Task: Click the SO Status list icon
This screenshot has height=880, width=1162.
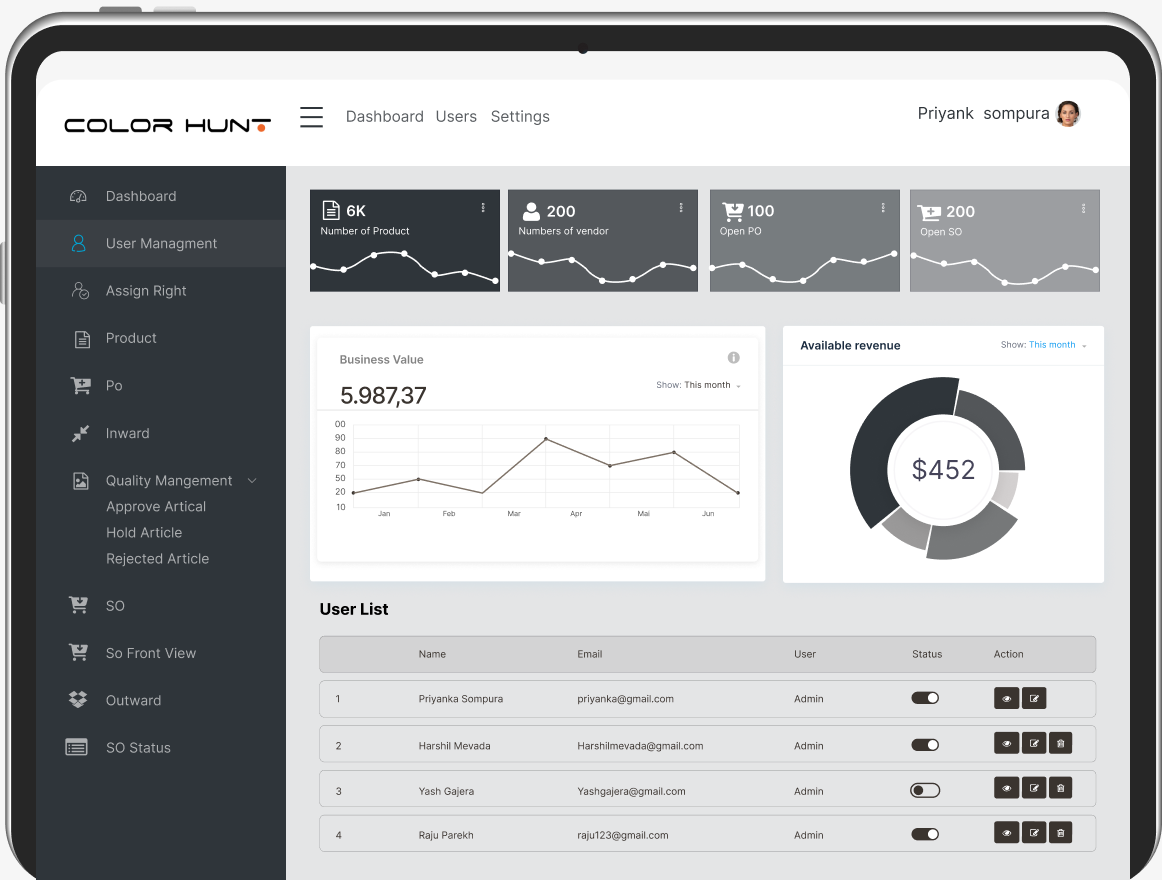Action: click(x=76, y=747)
